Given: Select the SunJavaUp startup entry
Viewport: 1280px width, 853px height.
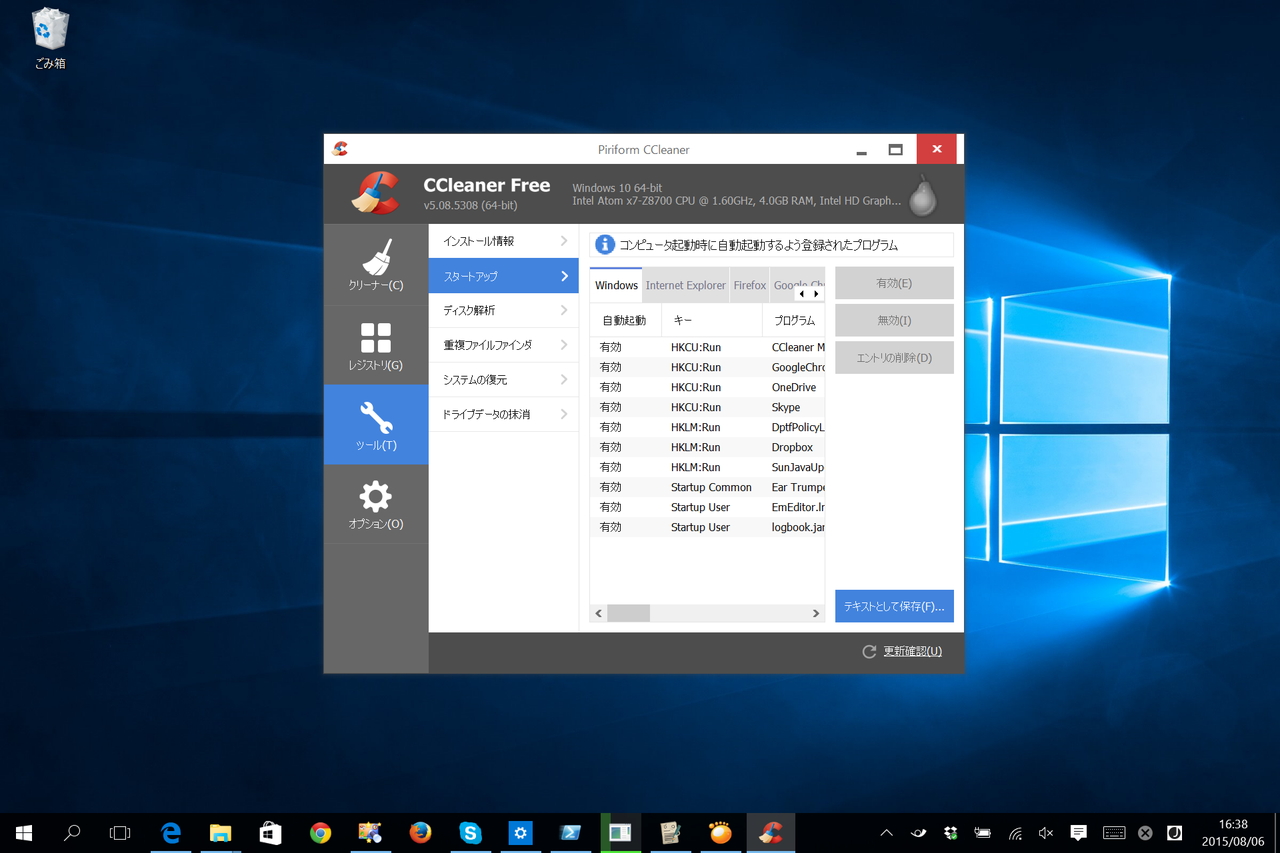Looking at the screenshot, I should (707, 467).
